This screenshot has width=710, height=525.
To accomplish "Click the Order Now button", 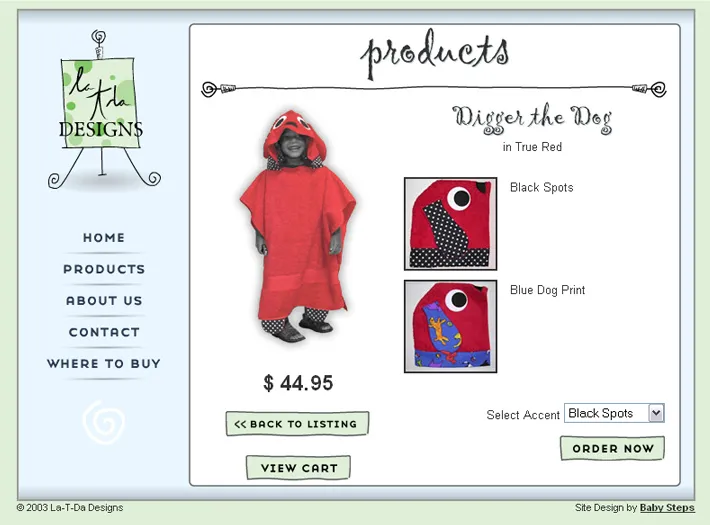I will 613,448.
